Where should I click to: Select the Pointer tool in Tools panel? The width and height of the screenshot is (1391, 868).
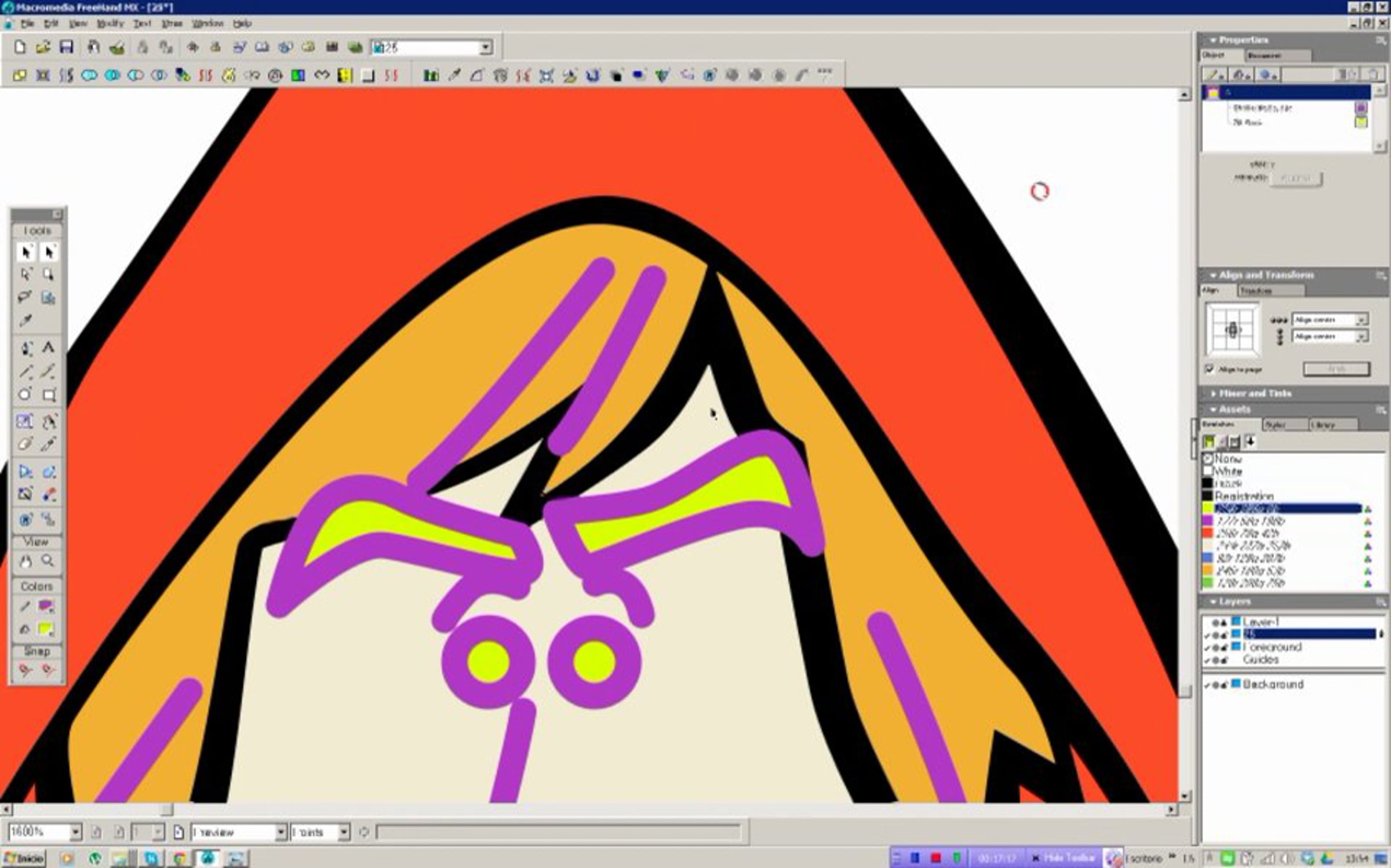26,252
